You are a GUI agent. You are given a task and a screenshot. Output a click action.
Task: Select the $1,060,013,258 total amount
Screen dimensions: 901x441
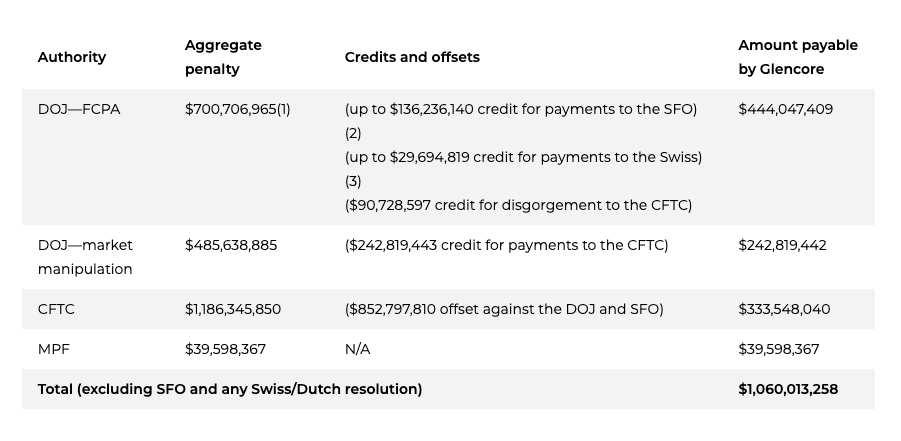click(788, 389)
